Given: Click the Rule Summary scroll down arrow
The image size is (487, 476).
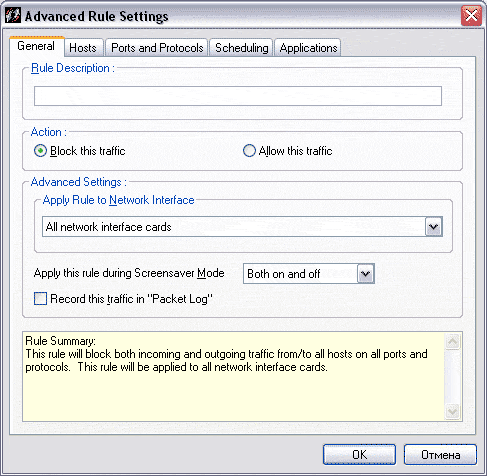Looking at the screenshot, I should [453, 411].
